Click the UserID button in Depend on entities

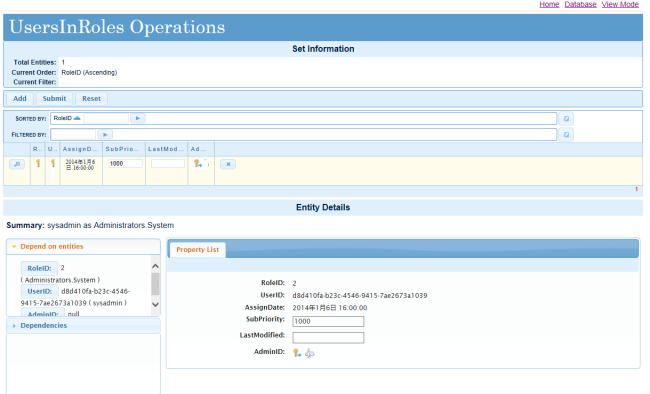[40, 291]
